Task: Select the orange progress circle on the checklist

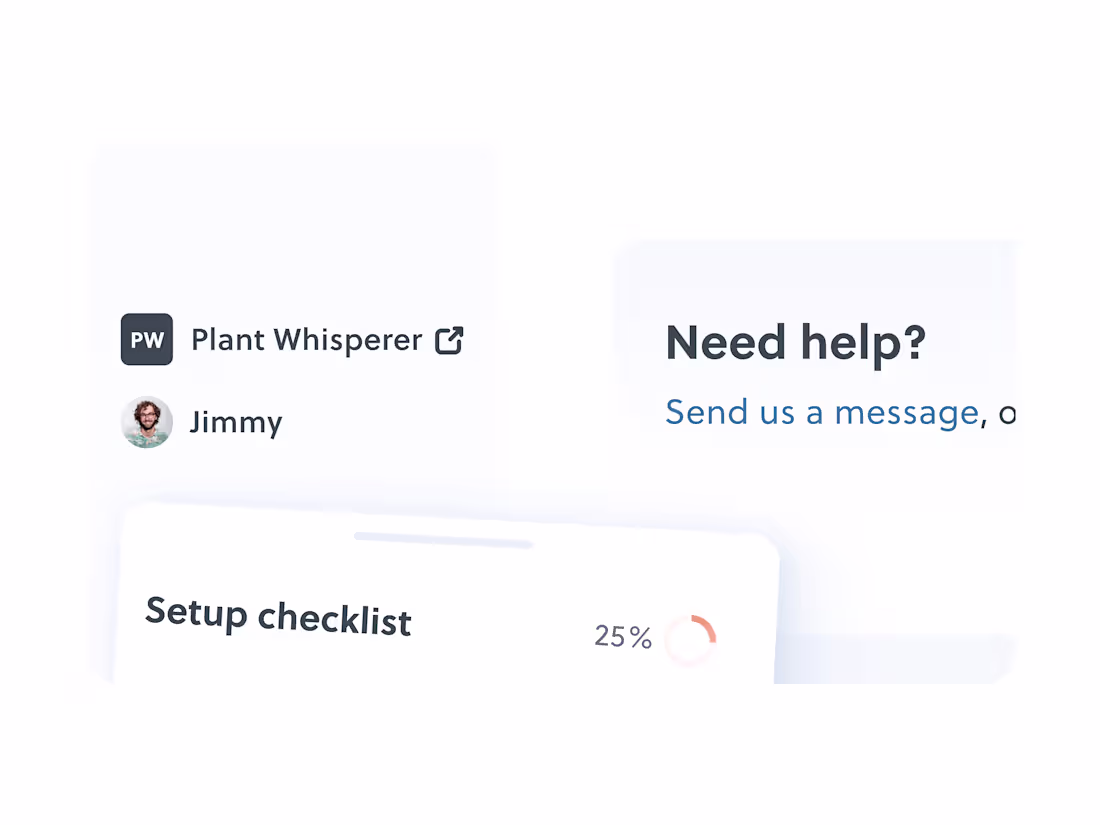Action: (690, 638)
